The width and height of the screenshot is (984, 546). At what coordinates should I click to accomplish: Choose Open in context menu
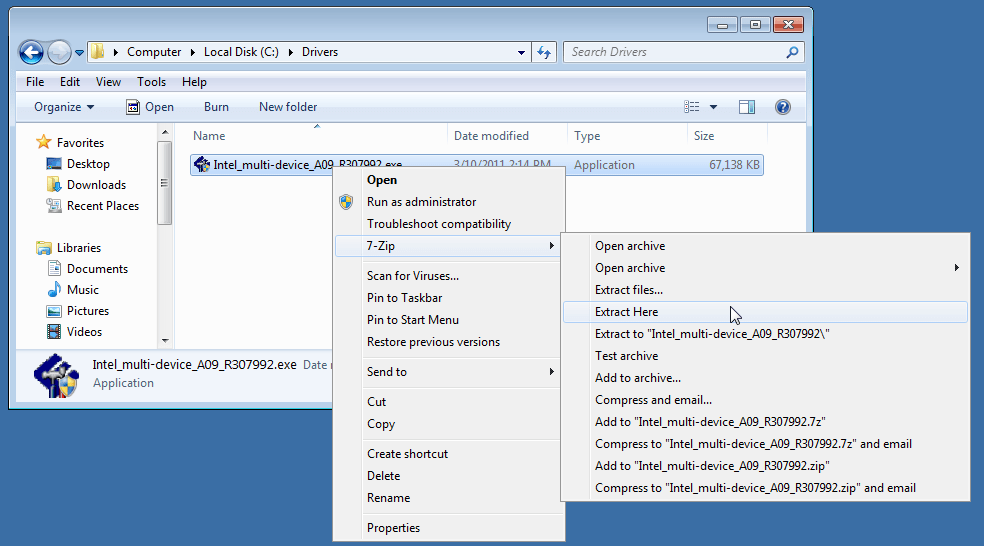[x=449, y=180]
